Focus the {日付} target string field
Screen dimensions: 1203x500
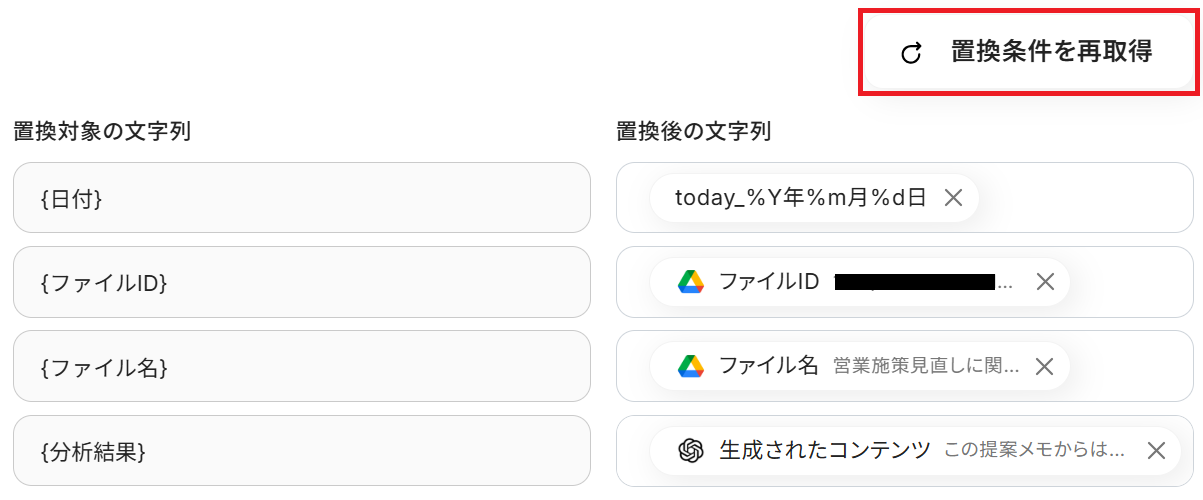[x=301, y=198]
